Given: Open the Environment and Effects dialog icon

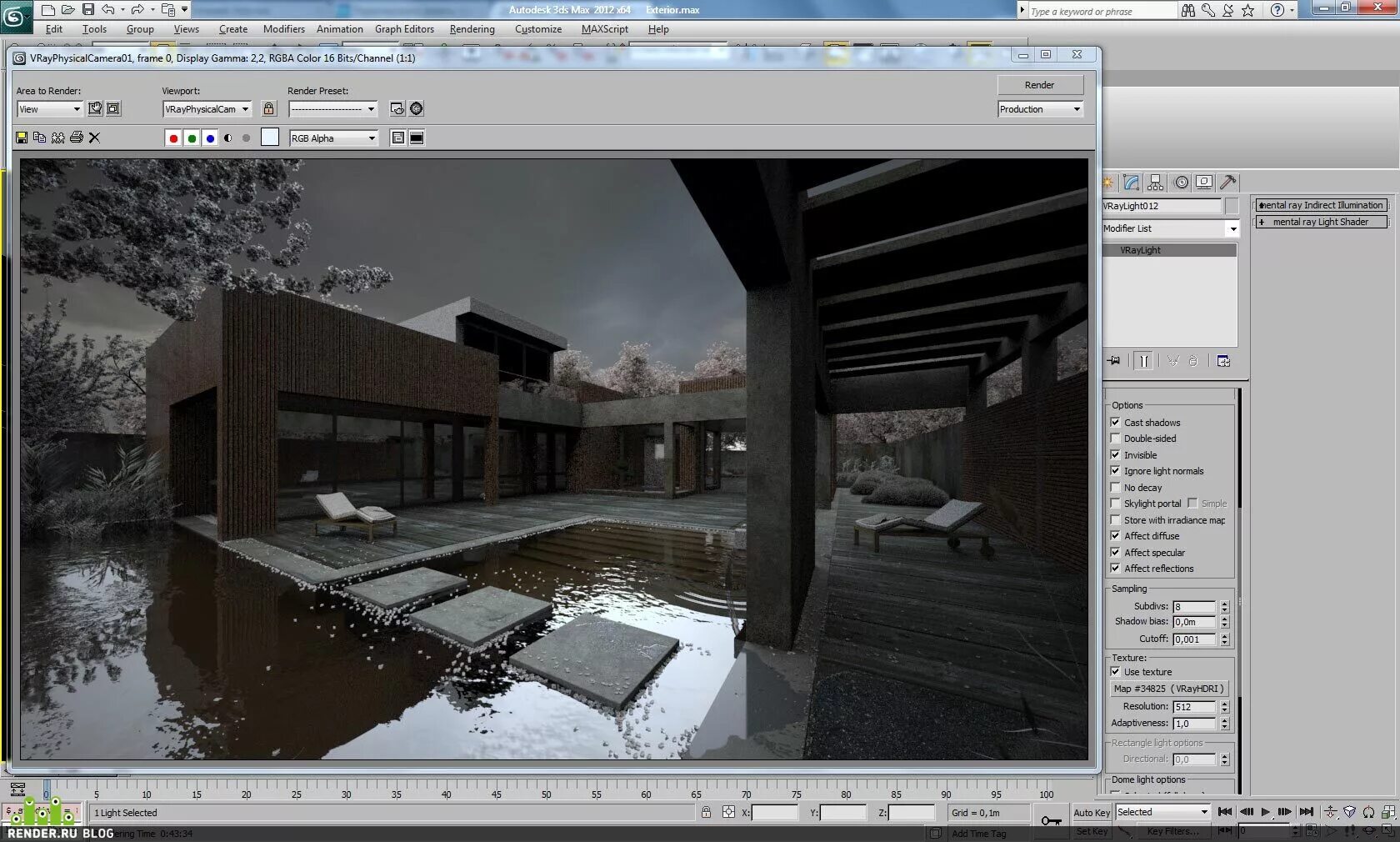Looking at the screenshot, I should (x=417, y=108).
